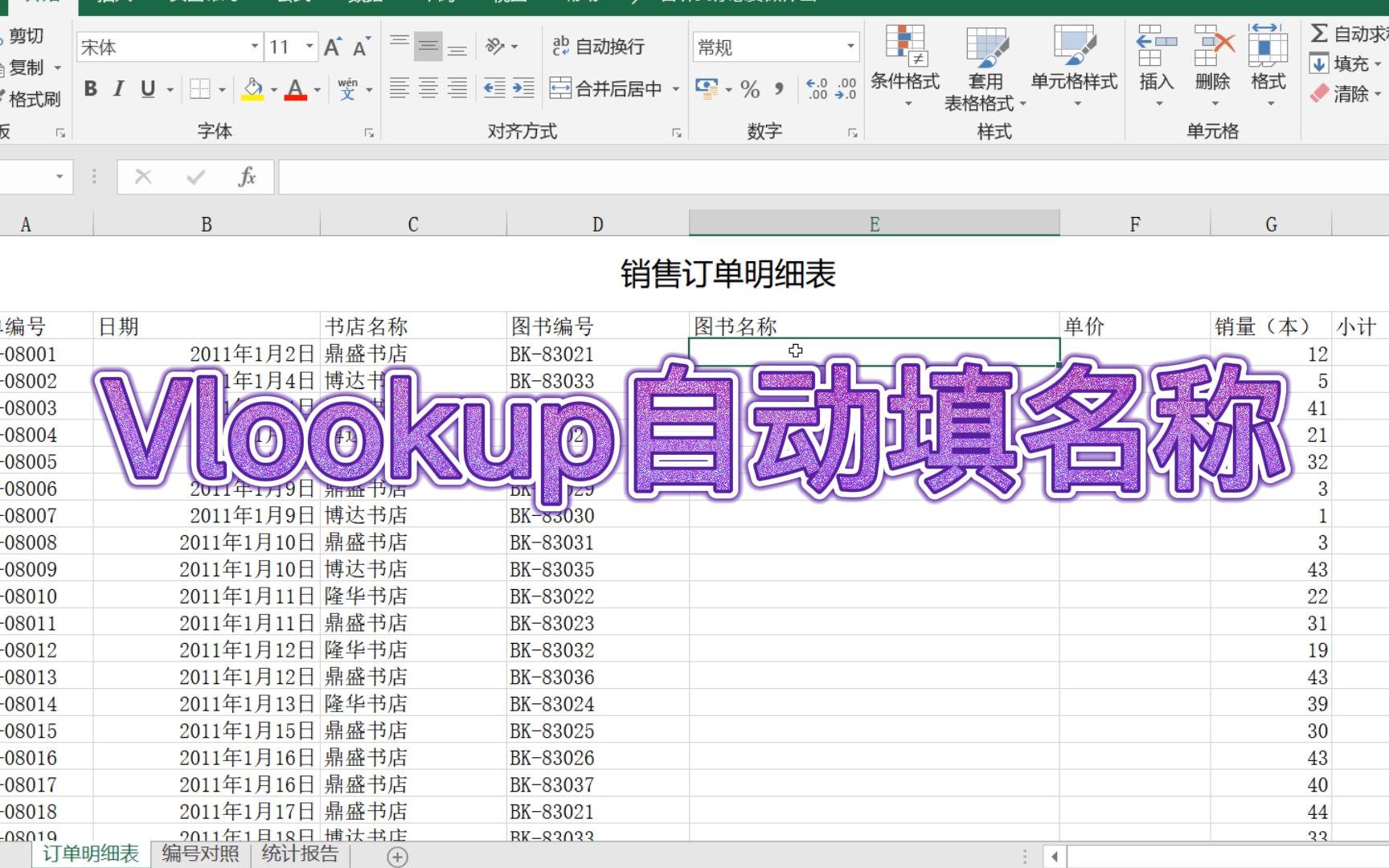Add a new sheet with the plus button
Image resolution: width=1389 pixels, height=868 pixels.
click(x=397, y=857)
